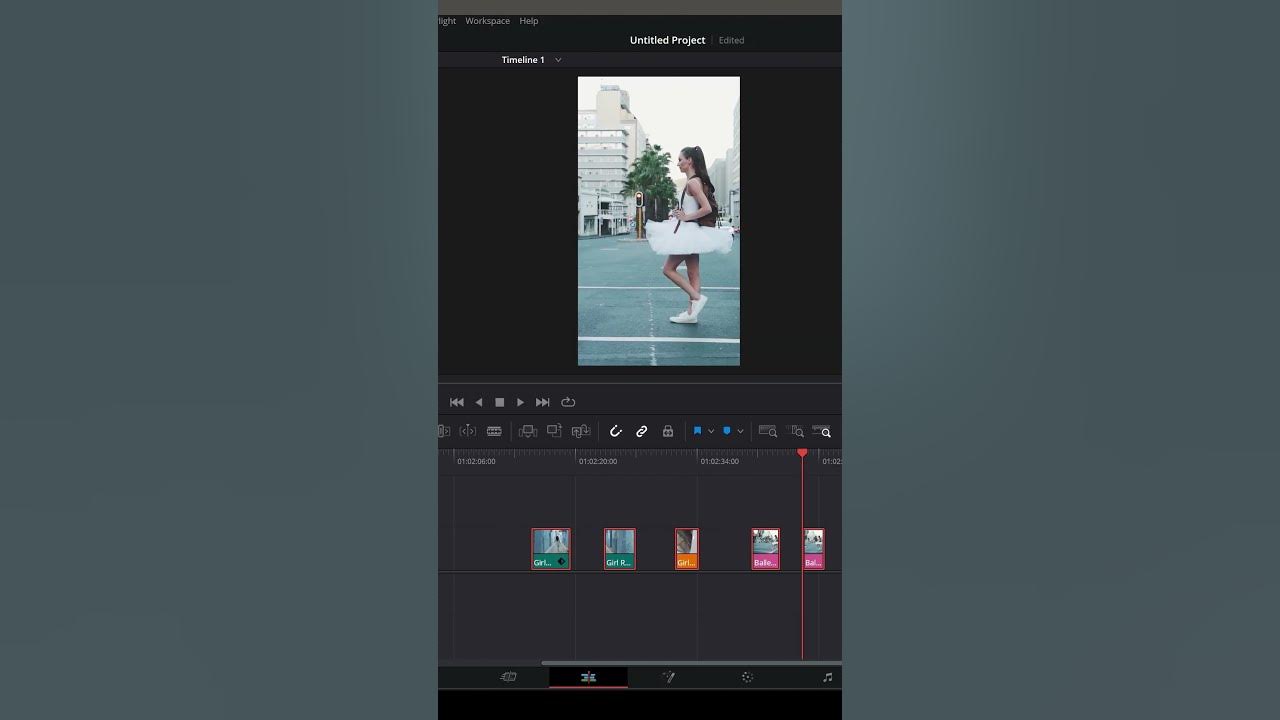Viewport: 1280px width, 720px height.
Task: Toggle linked selection chain icon
Action: [642, 431]
